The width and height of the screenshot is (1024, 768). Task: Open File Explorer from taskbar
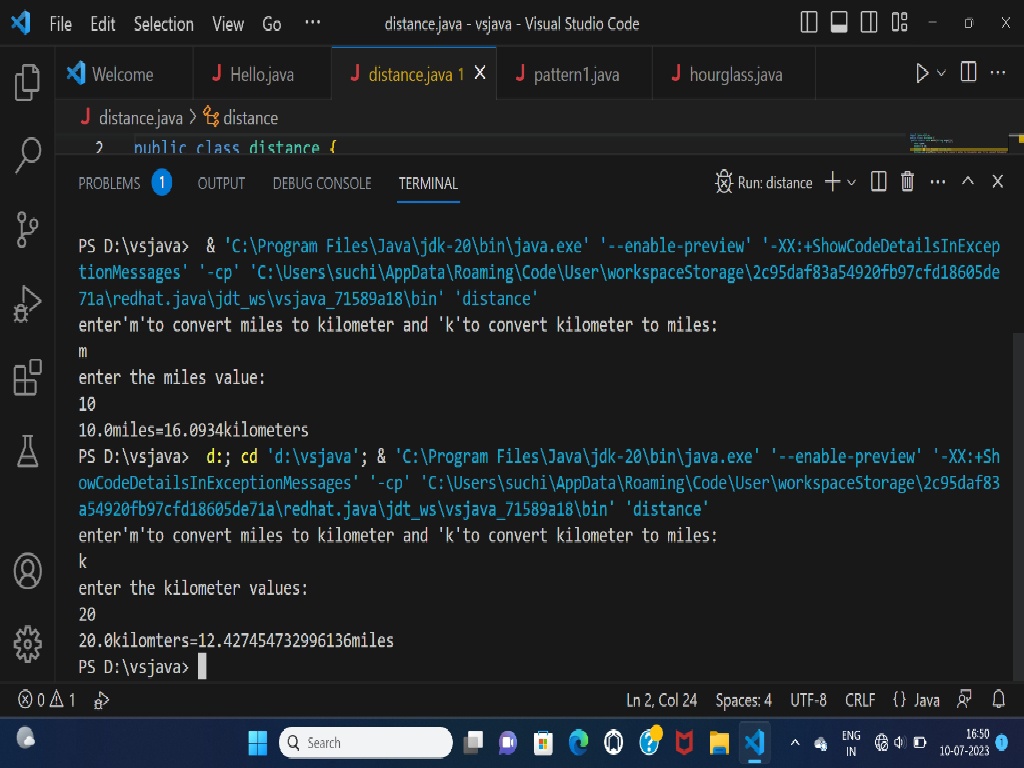click(x=719, y=743)
